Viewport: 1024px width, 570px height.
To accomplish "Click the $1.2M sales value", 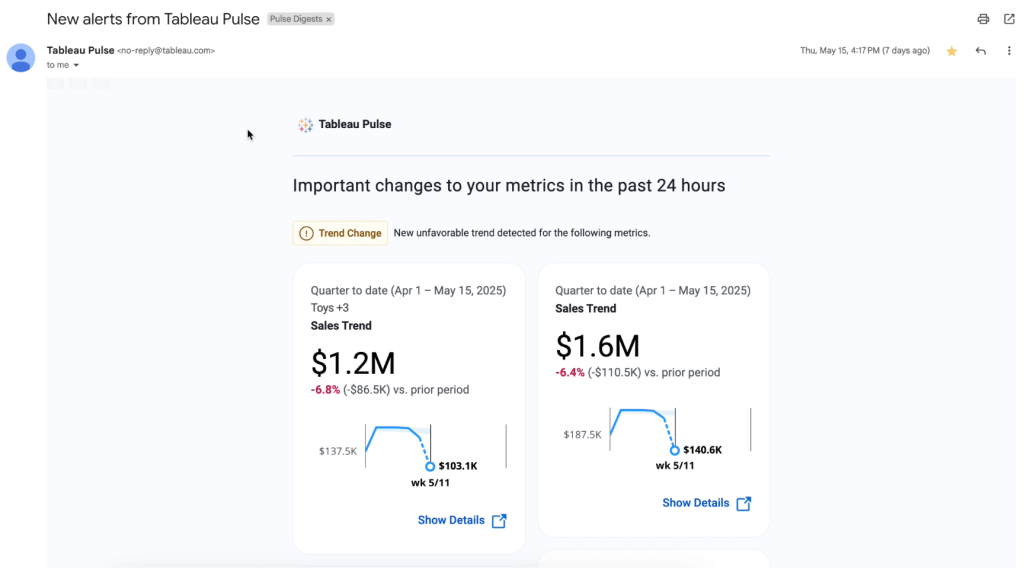I will click(x=353, y=363).
